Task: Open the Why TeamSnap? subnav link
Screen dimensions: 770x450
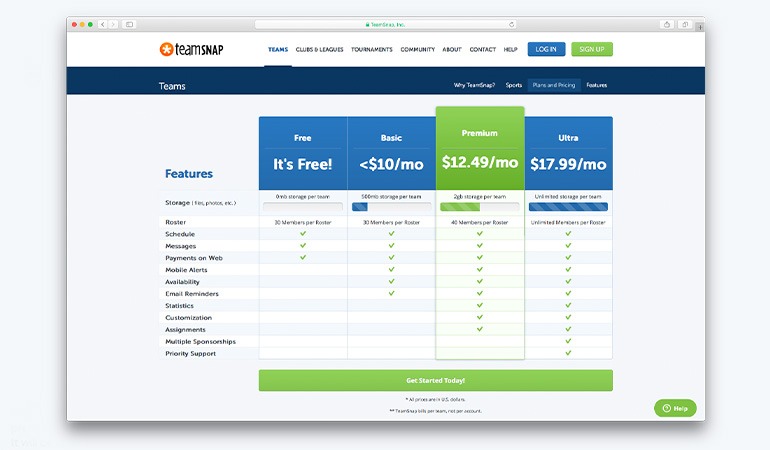Action: pos(474,85)
